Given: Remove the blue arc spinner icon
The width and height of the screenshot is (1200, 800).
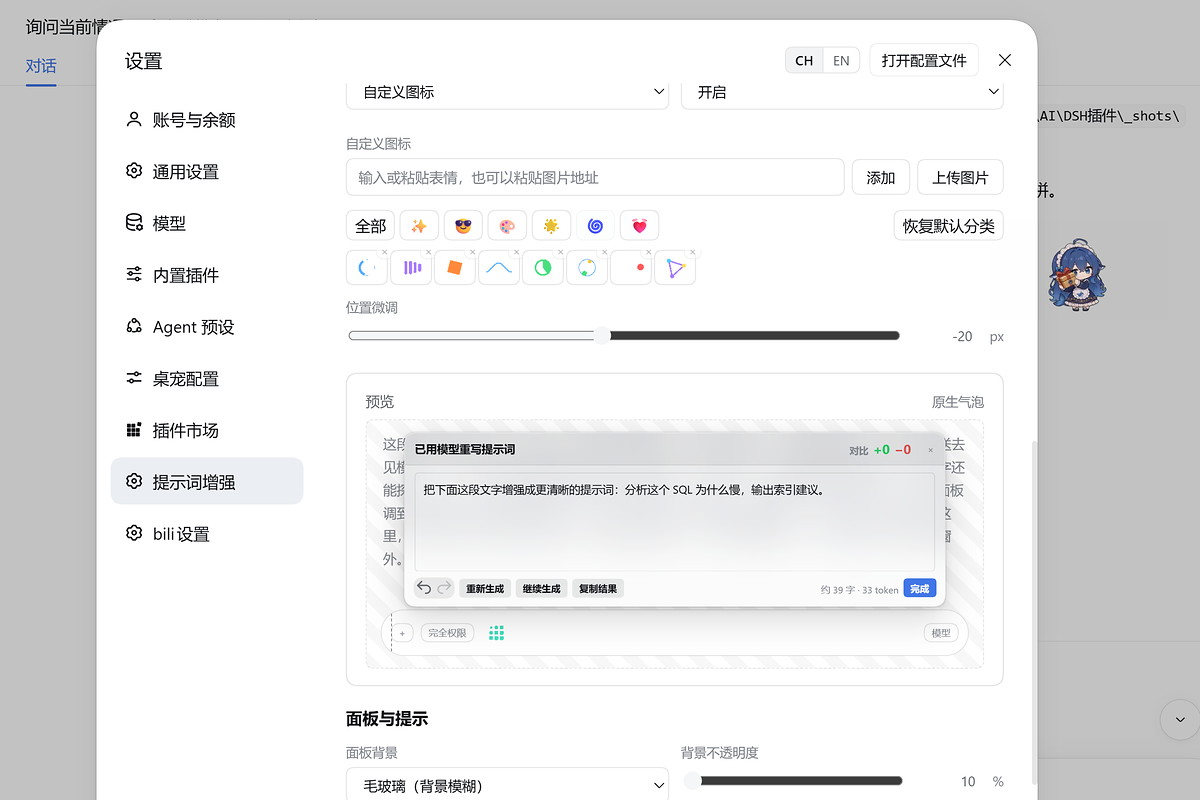Looking at the screenshot, I should (x=385, y=252).
